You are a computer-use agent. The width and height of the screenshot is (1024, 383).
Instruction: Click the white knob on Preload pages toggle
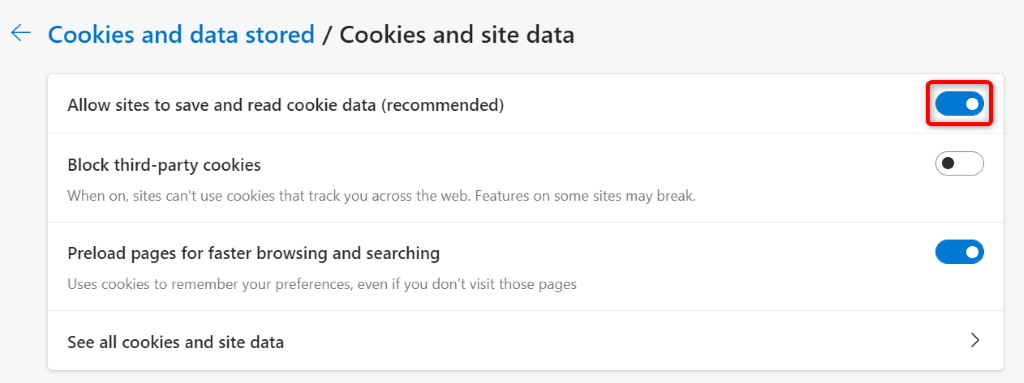coord(972,252)
